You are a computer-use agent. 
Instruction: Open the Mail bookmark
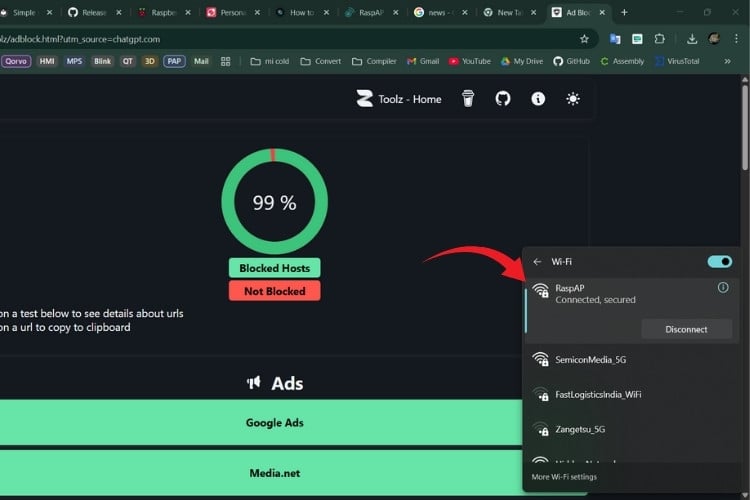coord(201,61)
